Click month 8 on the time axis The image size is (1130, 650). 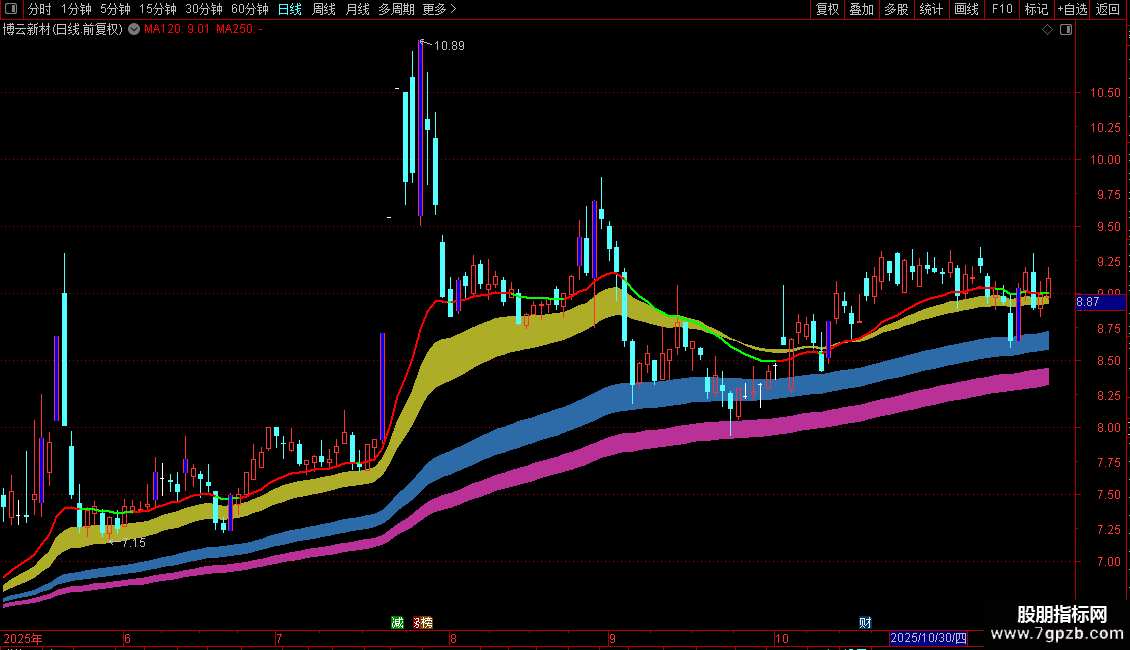point(453,638)
